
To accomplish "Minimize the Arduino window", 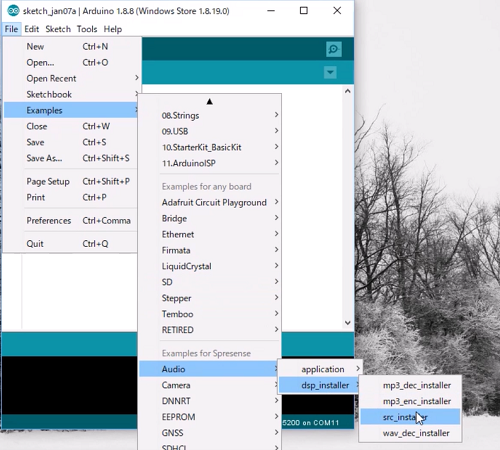I will click(271, 11).
